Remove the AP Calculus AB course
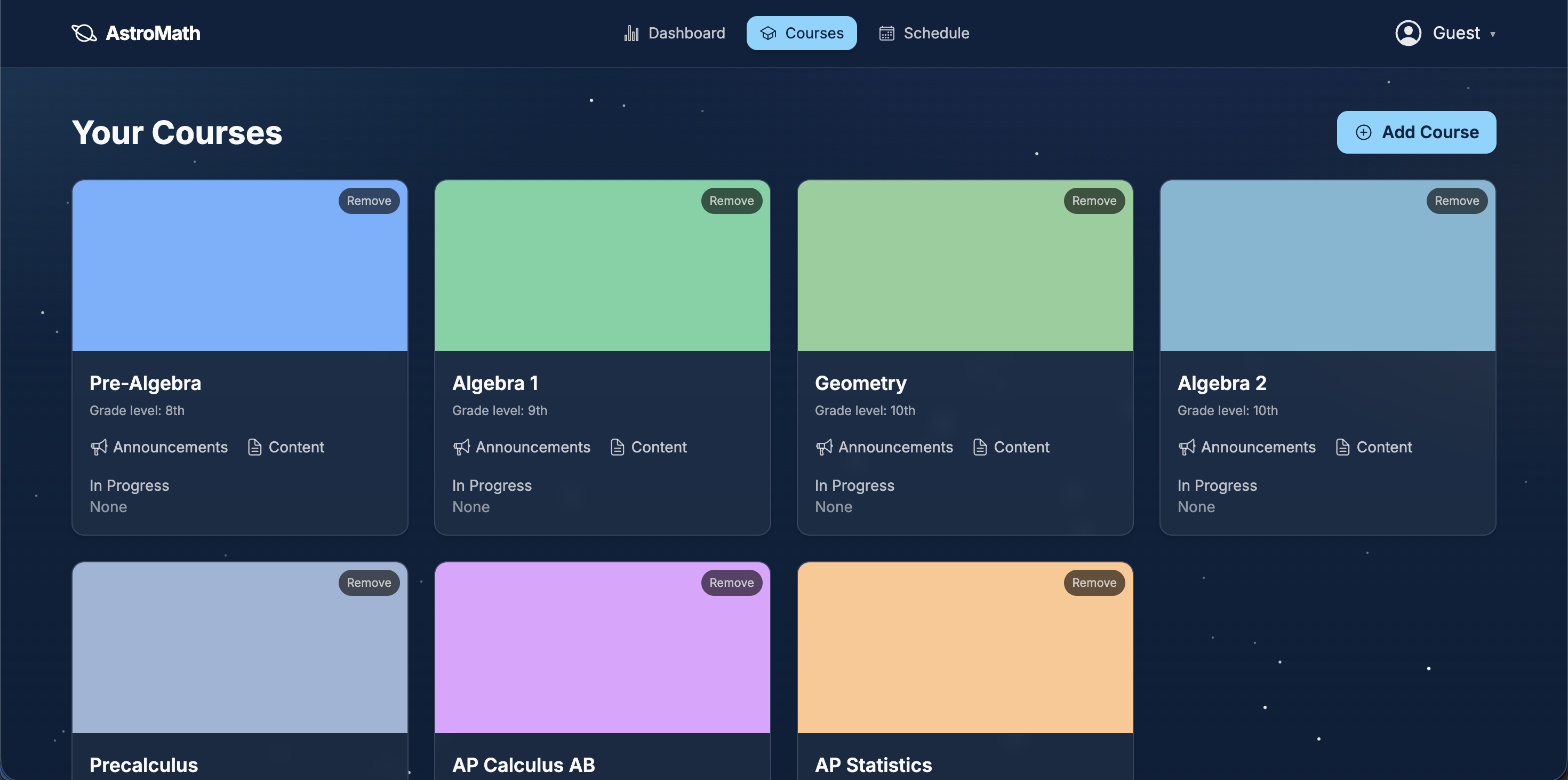This screenshot has width=1568, height=780. pos(732,583)
